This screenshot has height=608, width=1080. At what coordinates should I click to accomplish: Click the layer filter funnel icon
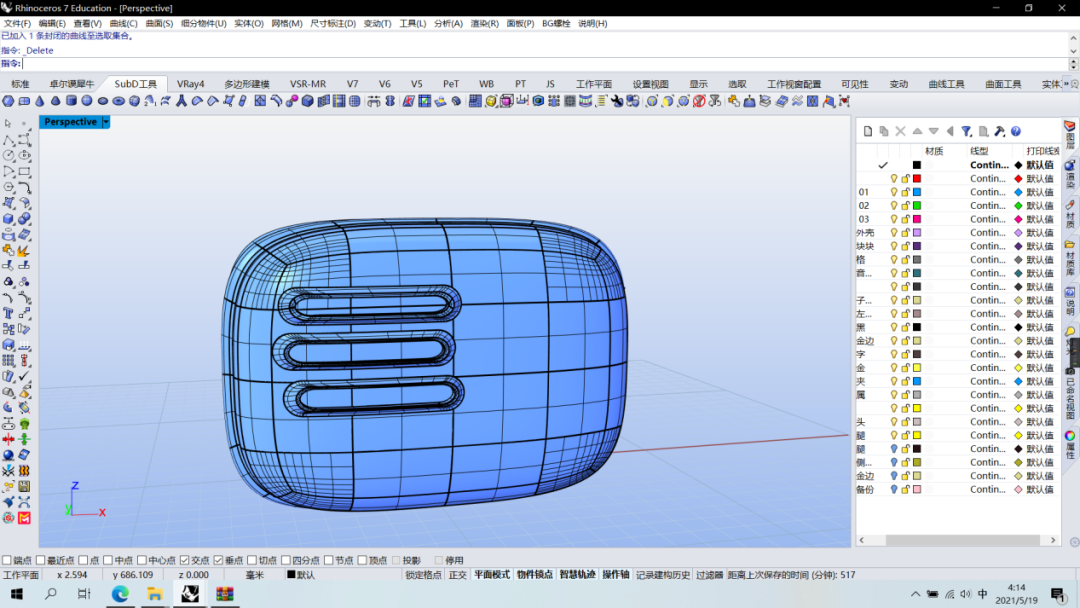[966, 131]
